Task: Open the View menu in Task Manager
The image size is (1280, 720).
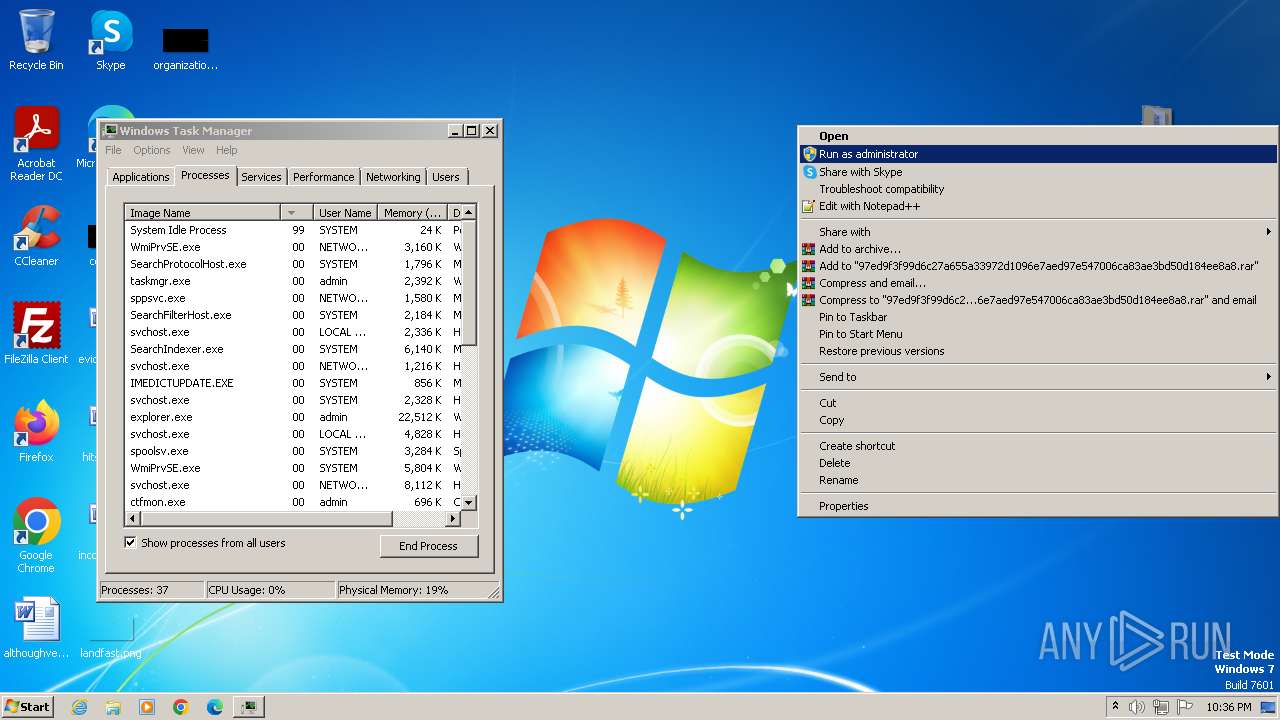Action: [193, 150]
